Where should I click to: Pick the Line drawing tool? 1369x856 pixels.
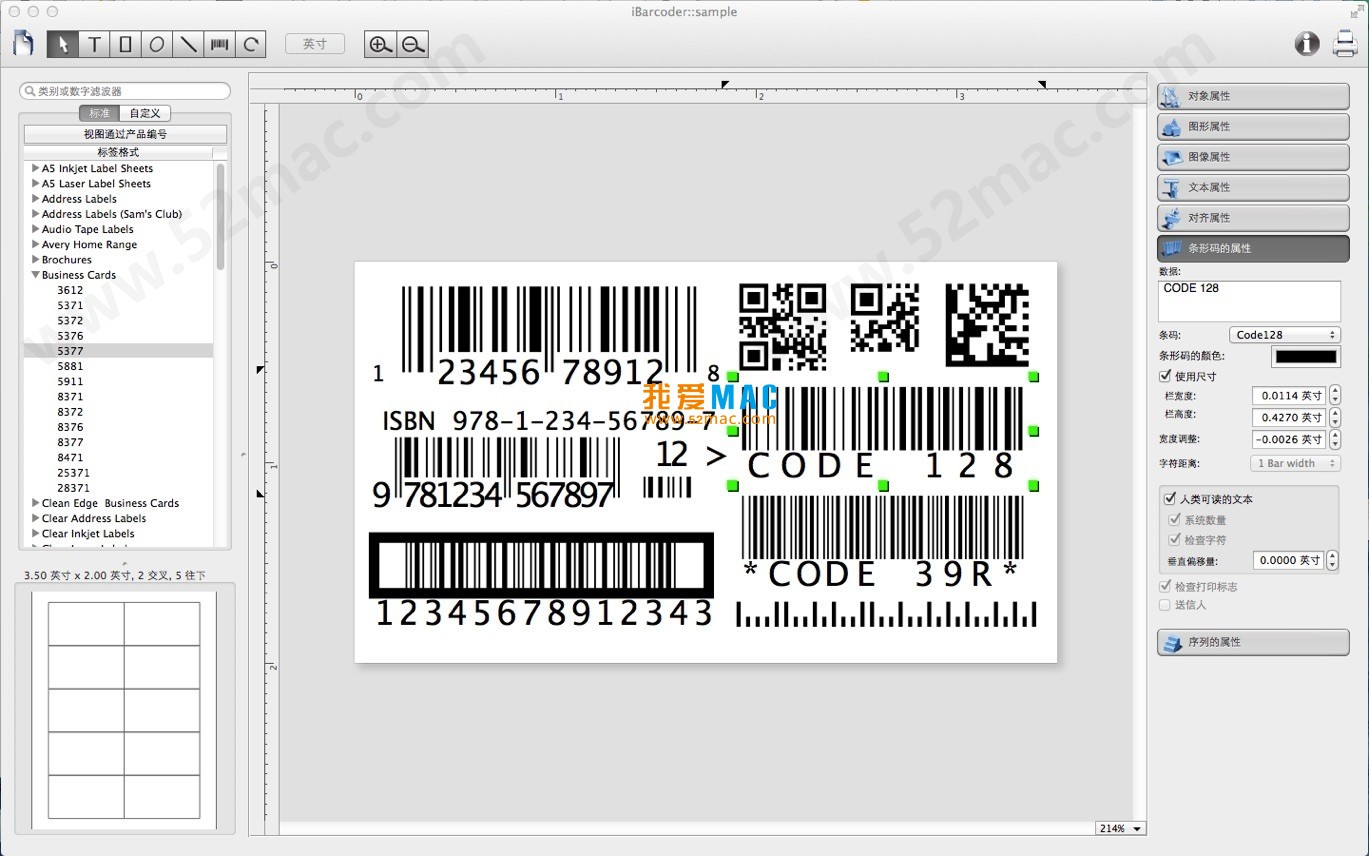(188, 44)
